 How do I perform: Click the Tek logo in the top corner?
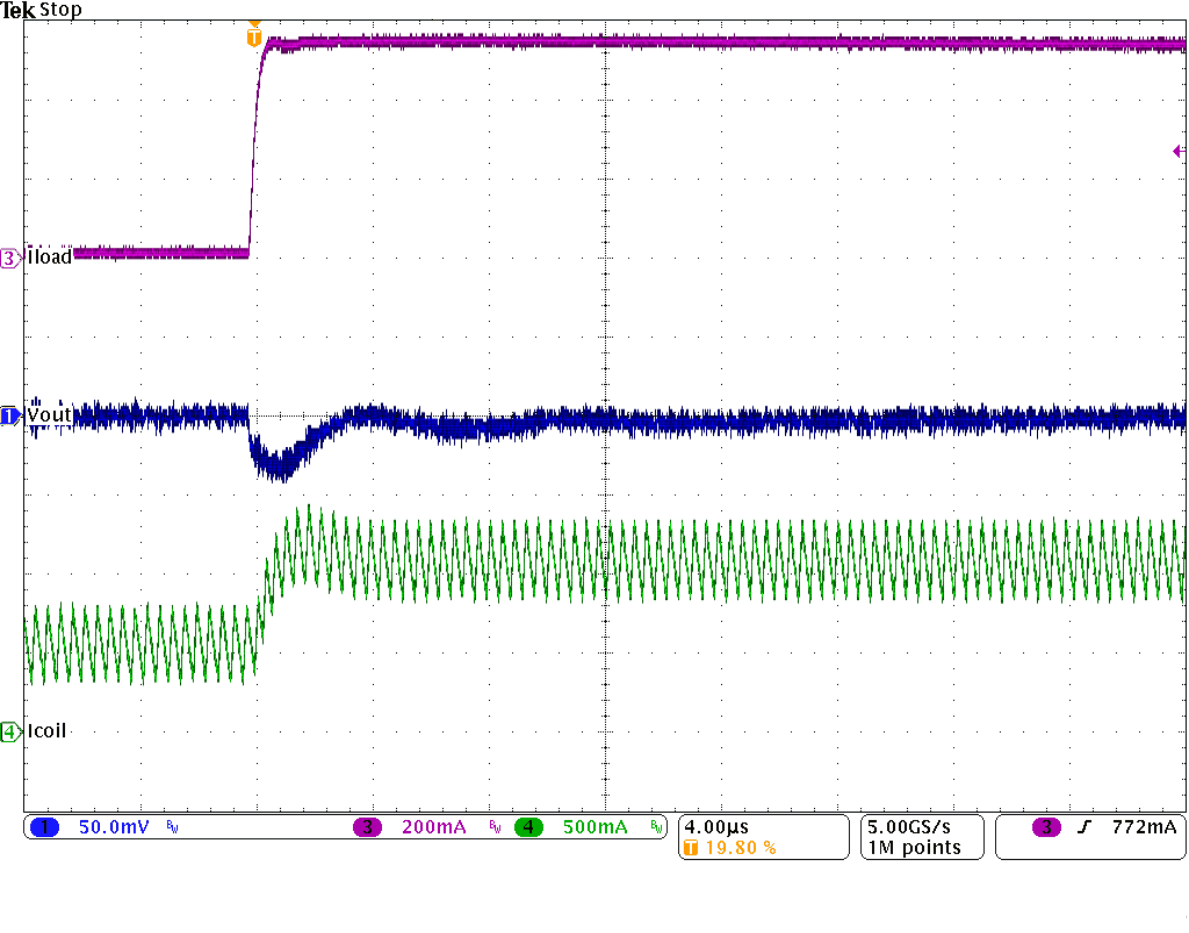point(17,10)
